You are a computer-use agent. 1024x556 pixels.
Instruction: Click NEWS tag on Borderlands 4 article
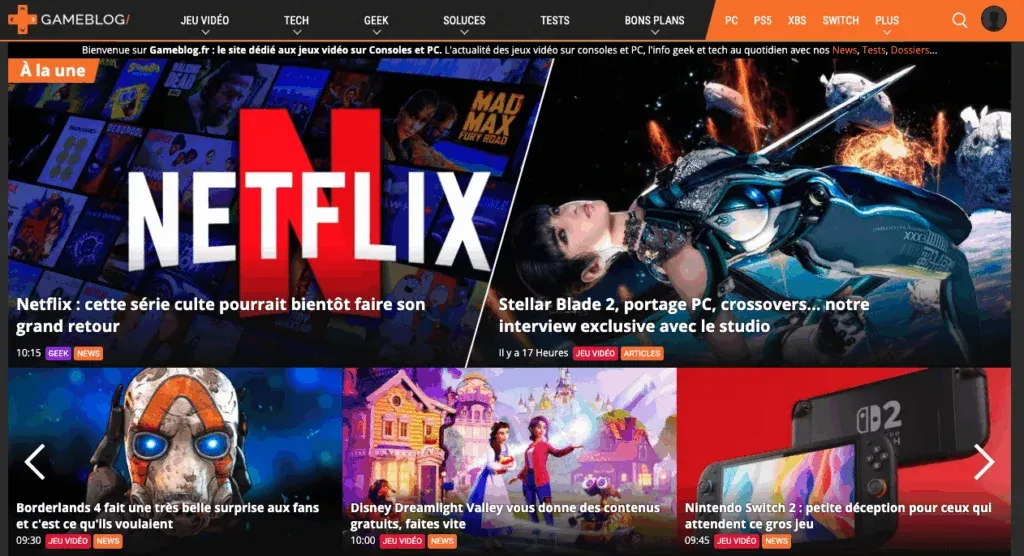[x=108, y=541]
